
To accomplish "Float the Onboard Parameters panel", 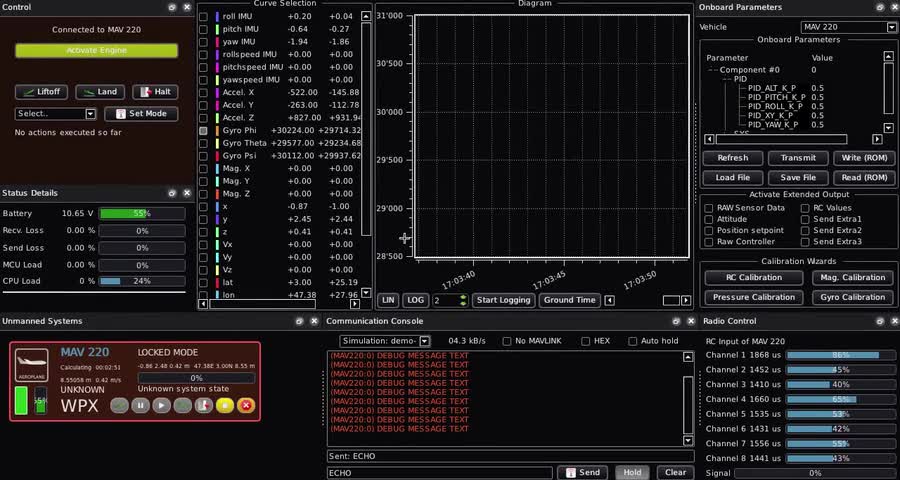I will [880, 7].
